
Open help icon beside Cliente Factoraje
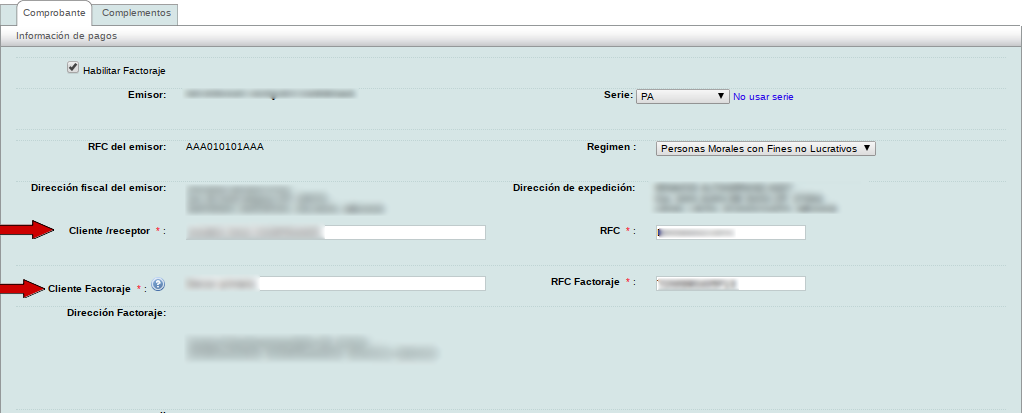click(158, 286)
